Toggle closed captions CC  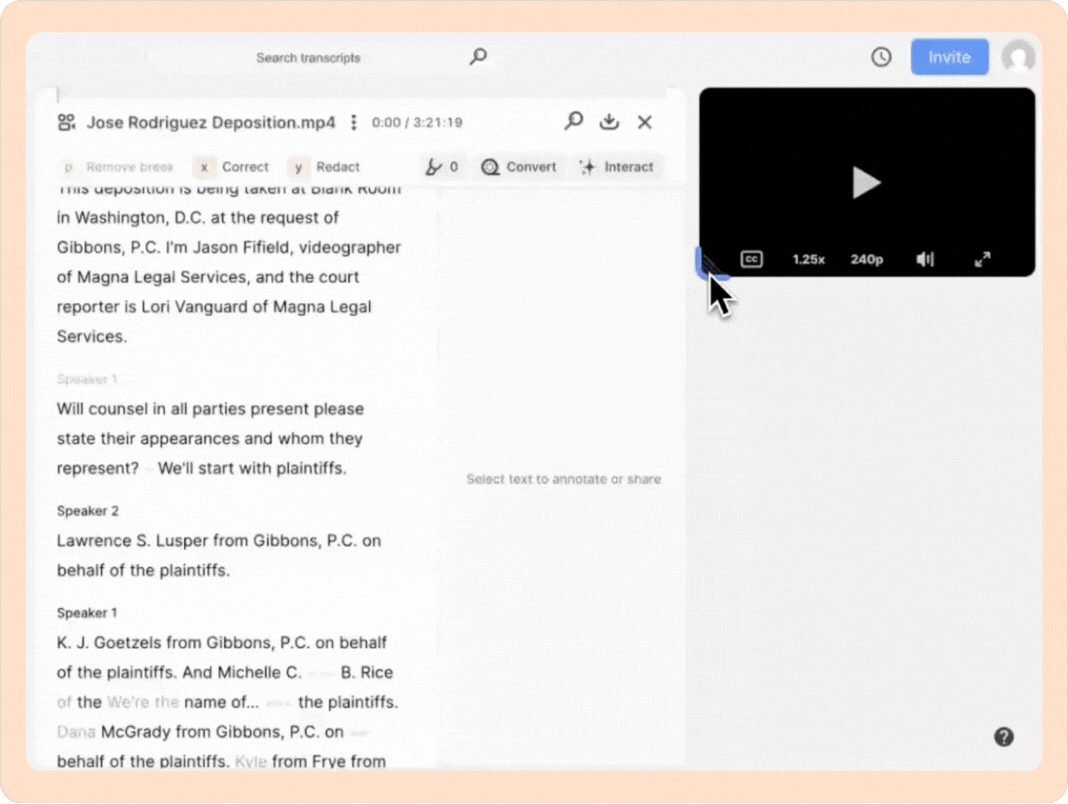(751, 259)
